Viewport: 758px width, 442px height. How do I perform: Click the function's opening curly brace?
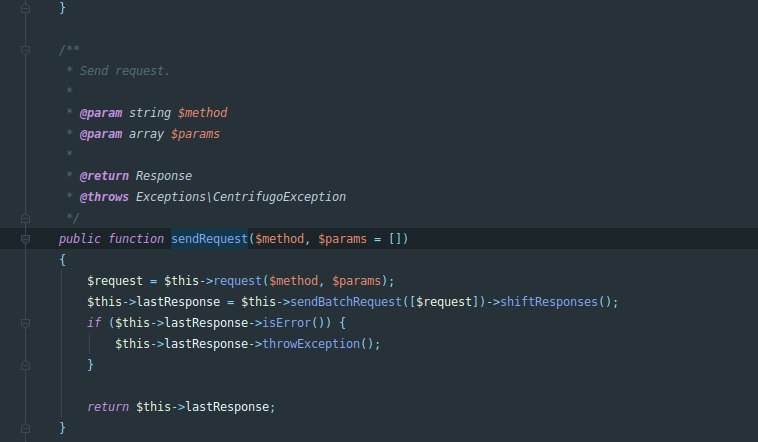62,260
